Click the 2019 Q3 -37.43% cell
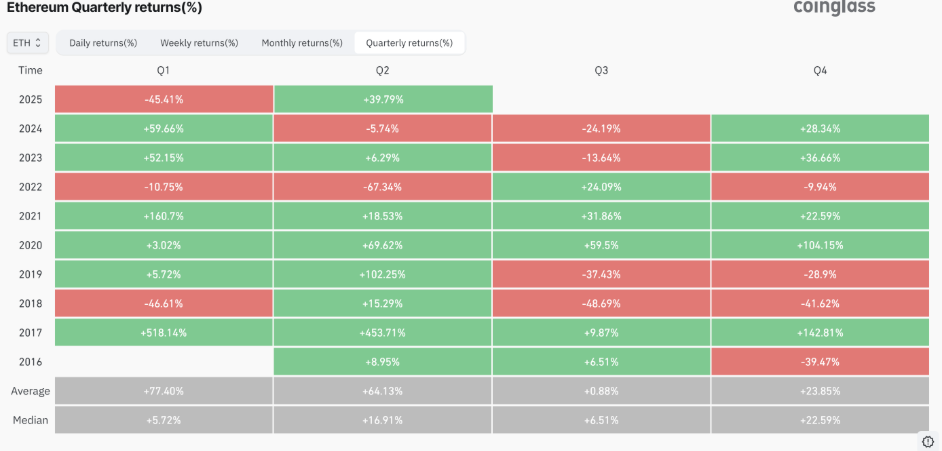This screenshot has height=451, width=942. pos(601,274)
